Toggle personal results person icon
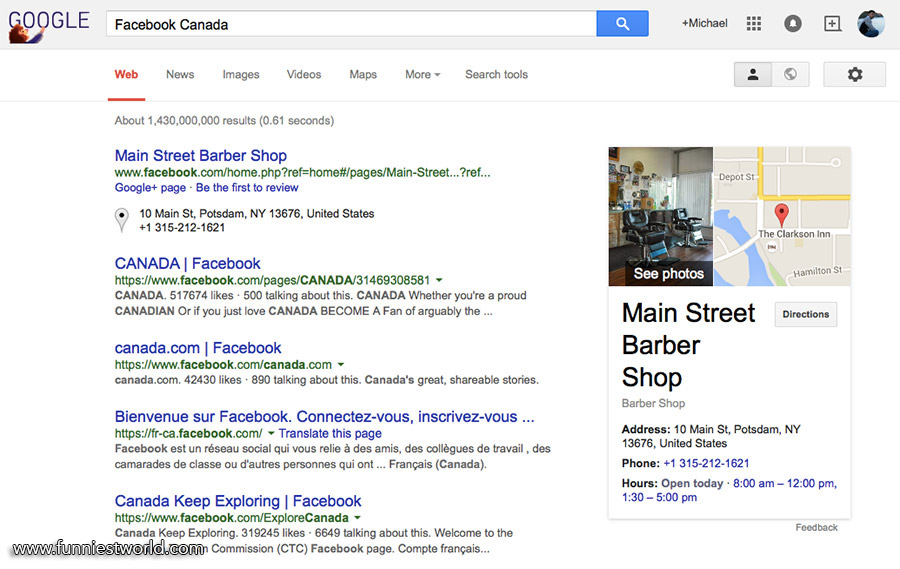Viewport: 900px width, 569px height. 753,74
